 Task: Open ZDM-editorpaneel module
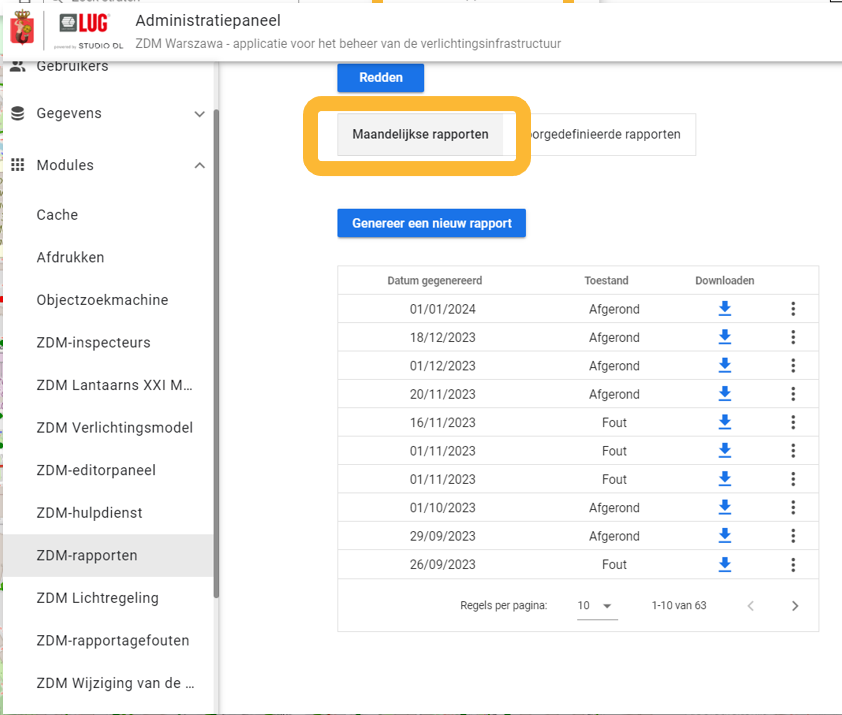click(x=96, y=470)
